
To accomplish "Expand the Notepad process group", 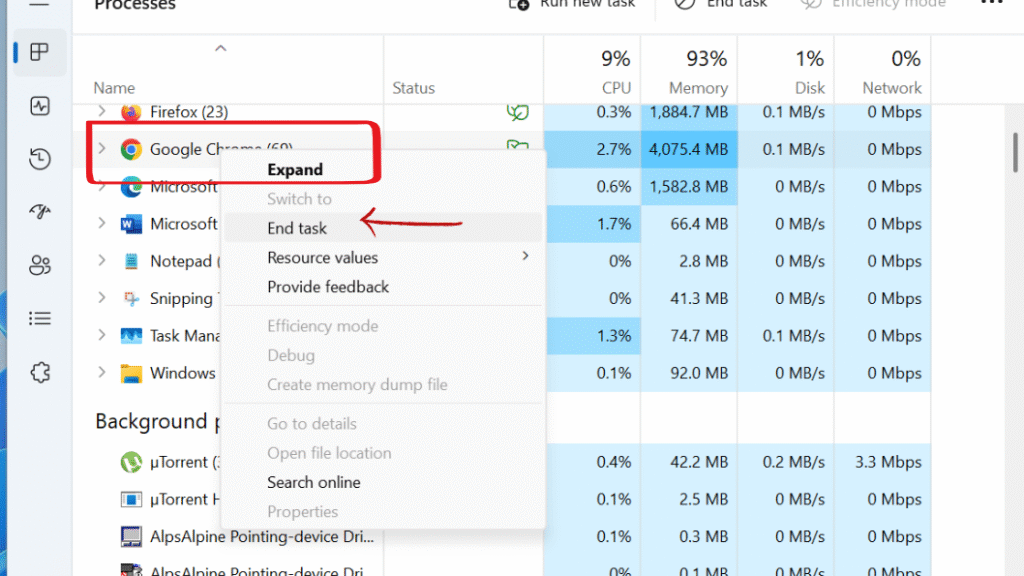I will pos(102,261).
